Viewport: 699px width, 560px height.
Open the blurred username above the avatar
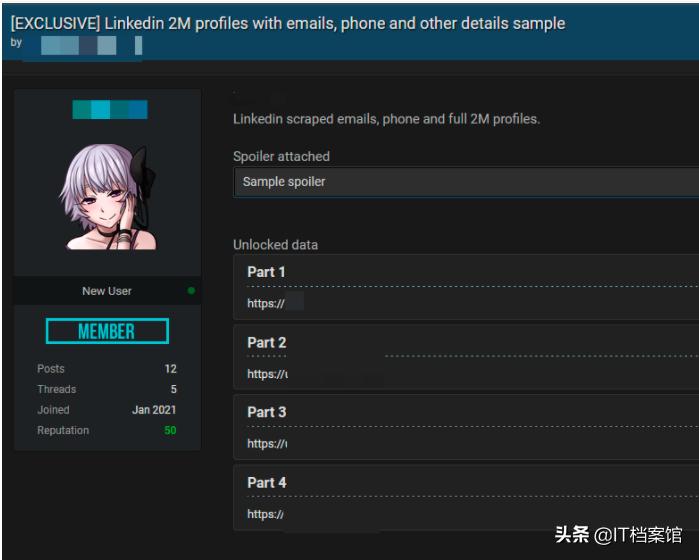click(x=110, y=110)
